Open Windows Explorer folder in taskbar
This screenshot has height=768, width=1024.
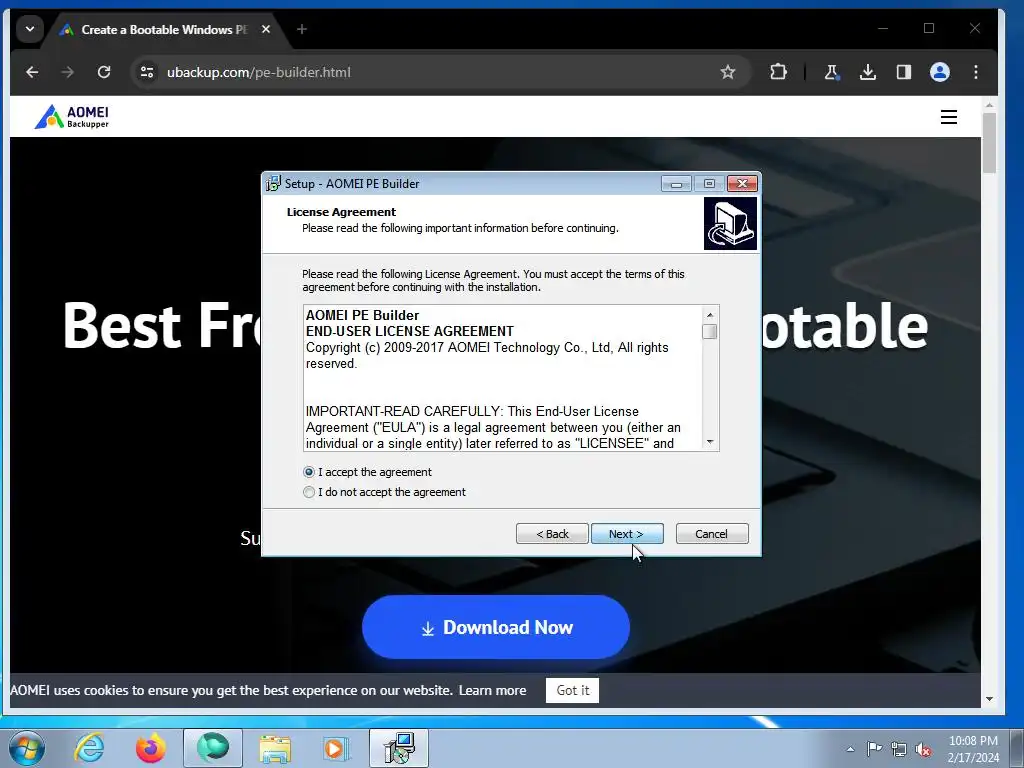(275, 748)
